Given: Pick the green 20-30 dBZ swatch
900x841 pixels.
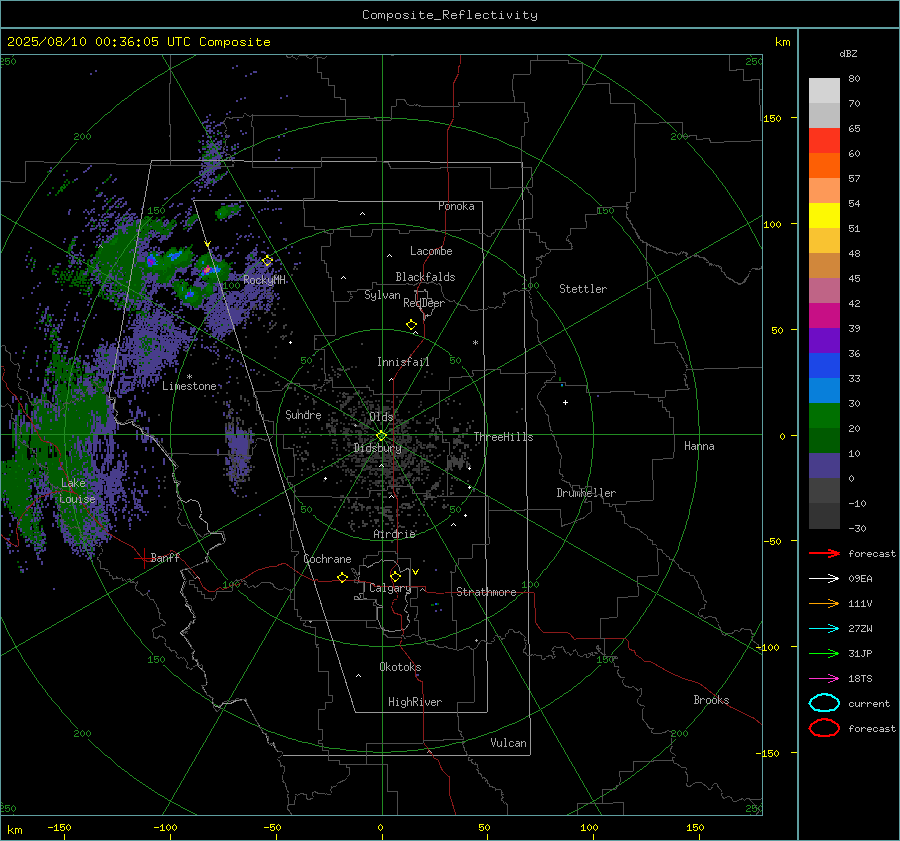Looking at the screenshot, I should click(x=824, y=415).
